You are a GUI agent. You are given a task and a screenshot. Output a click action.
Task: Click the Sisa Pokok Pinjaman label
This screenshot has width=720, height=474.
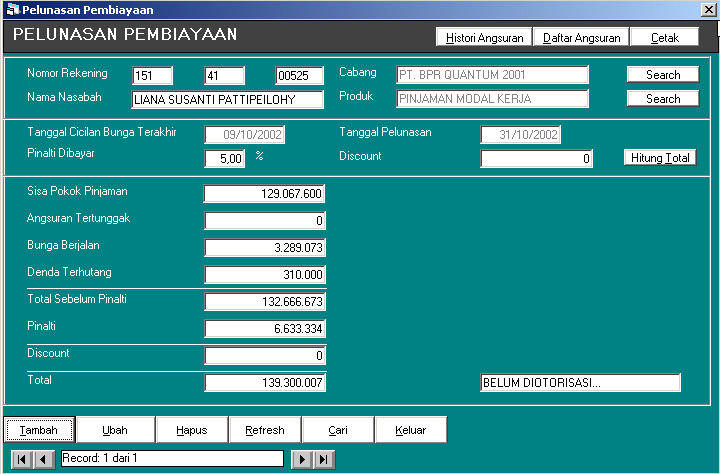coord(77,191)
